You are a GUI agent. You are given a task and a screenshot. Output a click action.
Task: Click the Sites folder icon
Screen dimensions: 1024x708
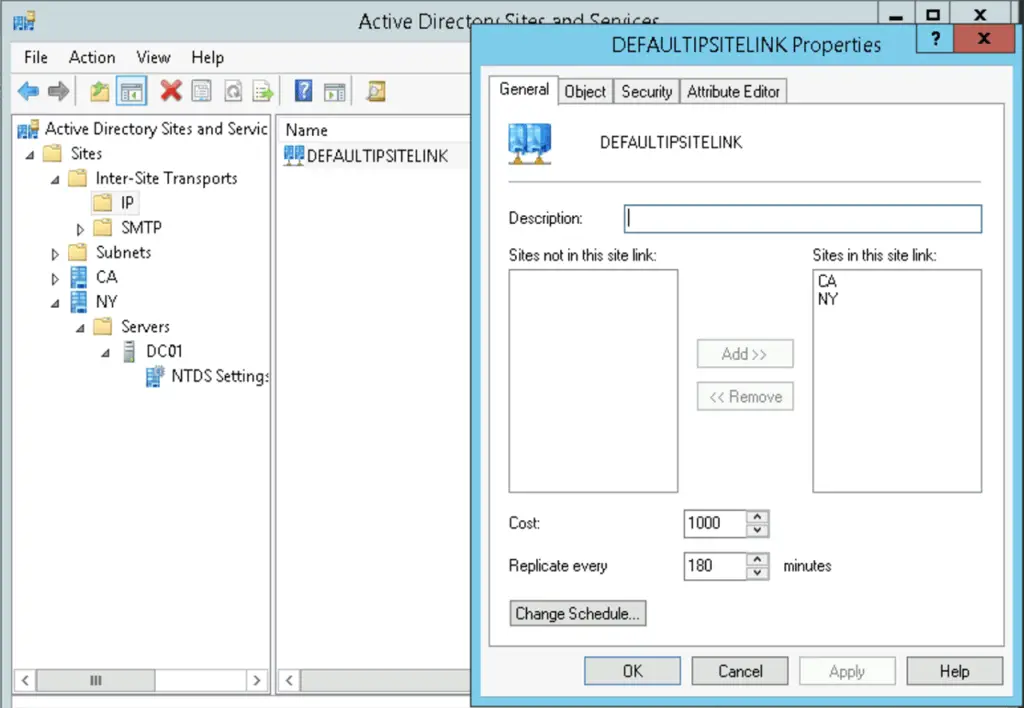(52, 153)
